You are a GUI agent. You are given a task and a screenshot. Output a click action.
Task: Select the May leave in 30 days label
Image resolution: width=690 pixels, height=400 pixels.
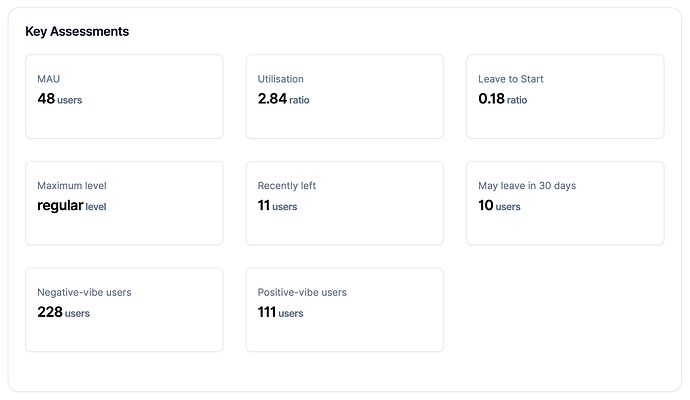pyautogui.click(x=527, y=186)
